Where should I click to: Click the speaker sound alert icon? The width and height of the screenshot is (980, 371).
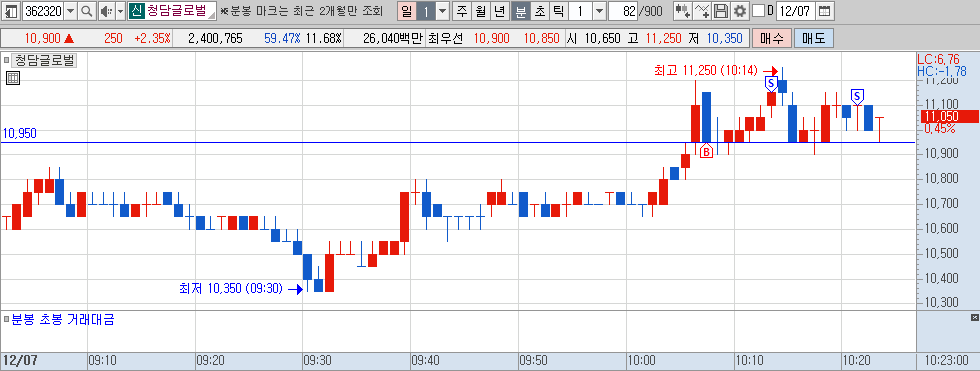[x=106, y=11]
